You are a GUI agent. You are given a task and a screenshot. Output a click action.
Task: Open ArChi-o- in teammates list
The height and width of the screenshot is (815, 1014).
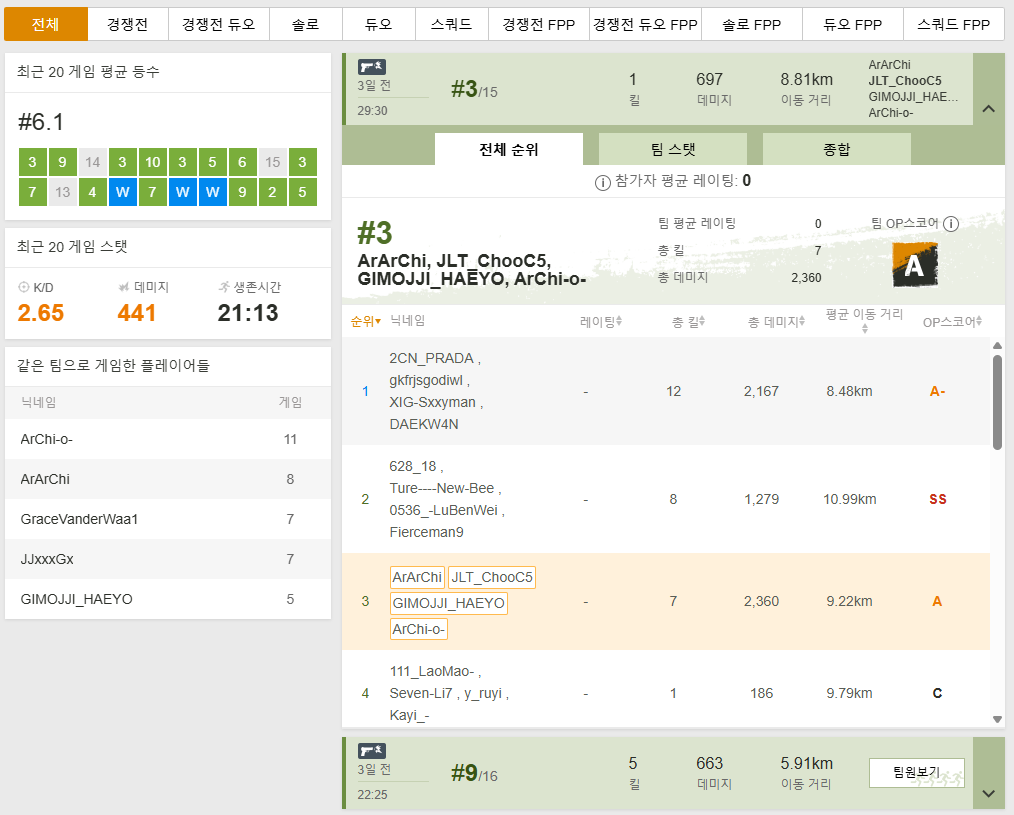tap(47, 439)
